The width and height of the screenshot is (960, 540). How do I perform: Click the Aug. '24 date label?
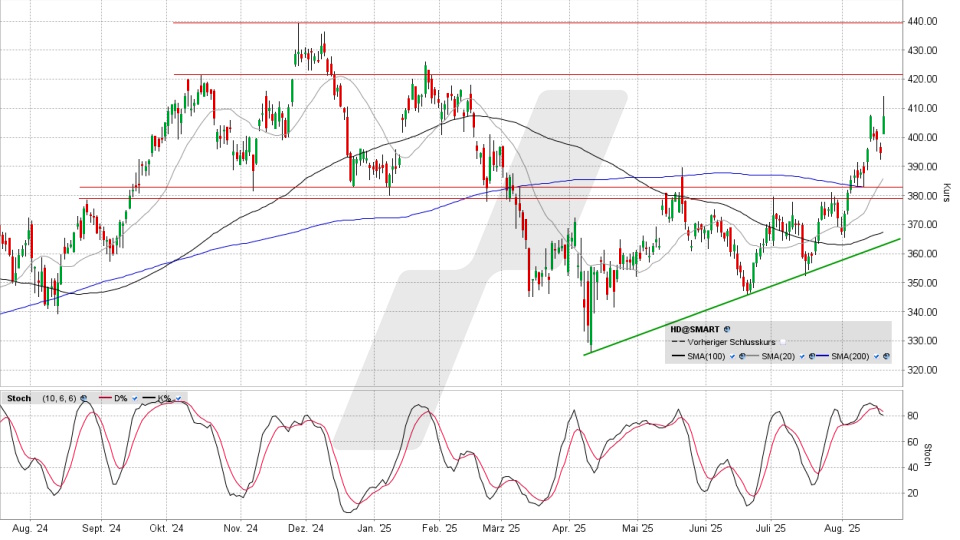[31, 528]
